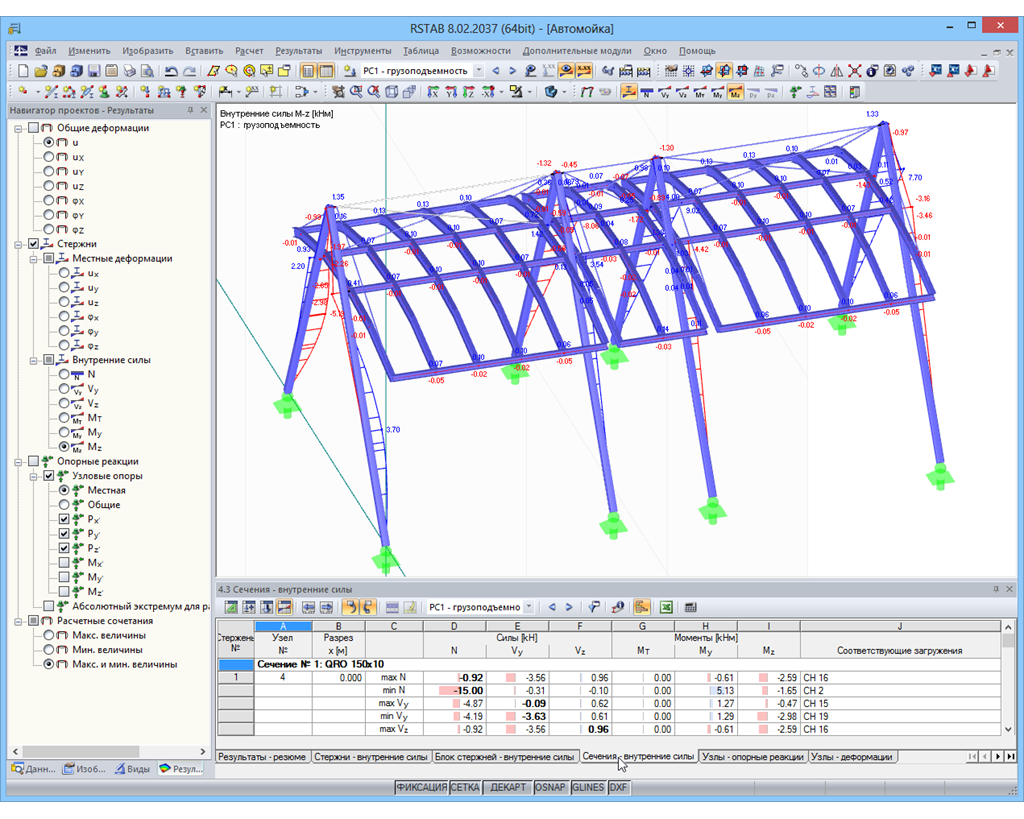1024x819 pixels.
Task: Open the PC1 dropdown in table toolbar
Action: tap(529, 607)
